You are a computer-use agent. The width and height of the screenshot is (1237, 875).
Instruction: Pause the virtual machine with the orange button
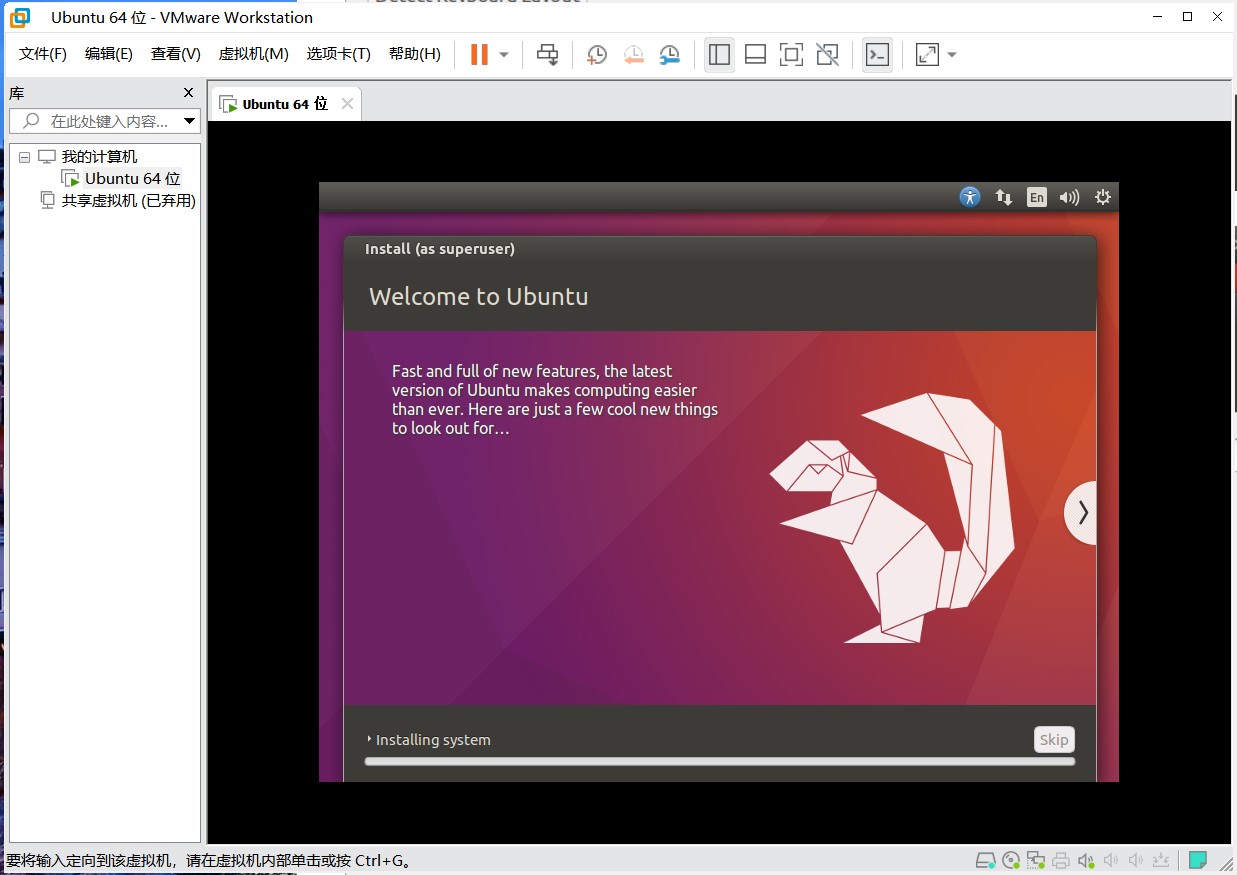pyautogui.click(x=479, y=55)
